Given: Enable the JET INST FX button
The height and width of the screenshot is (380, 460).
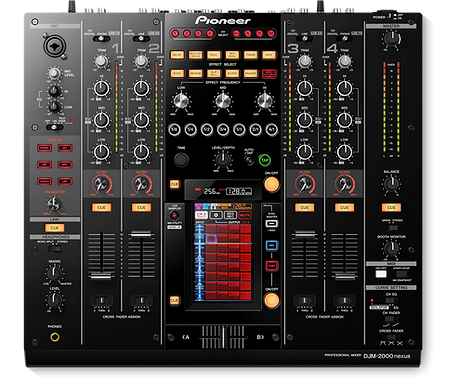Looking at the screenshot, I should pos(65,148).
